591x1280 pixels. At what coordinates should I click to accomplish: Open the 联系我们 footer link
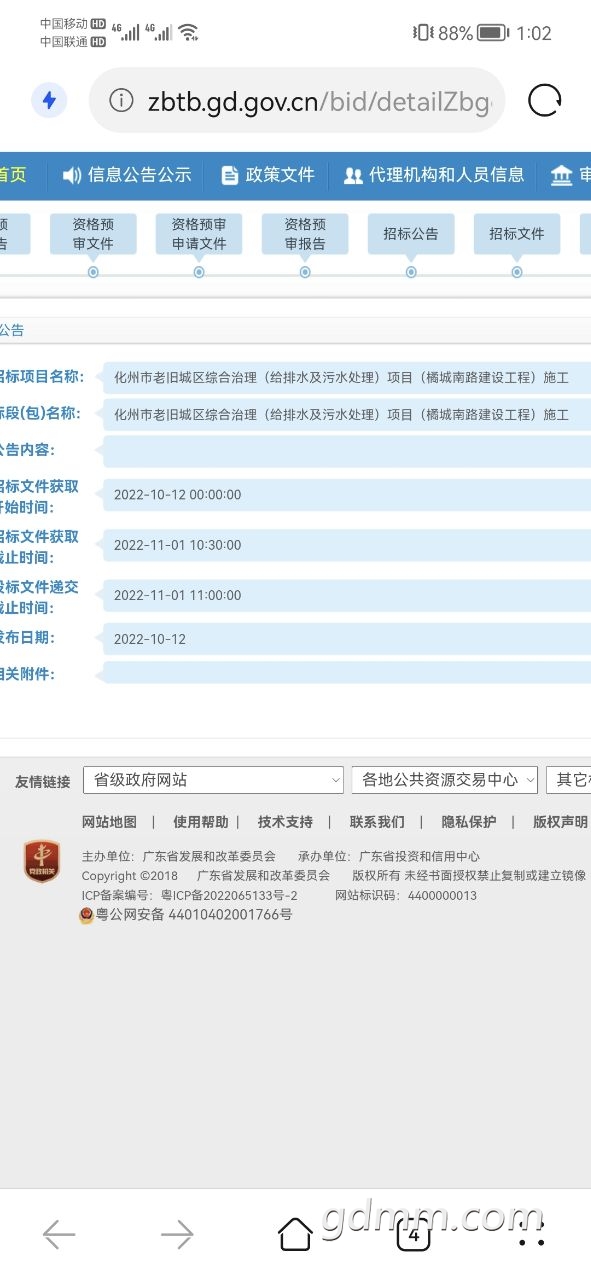377,822
